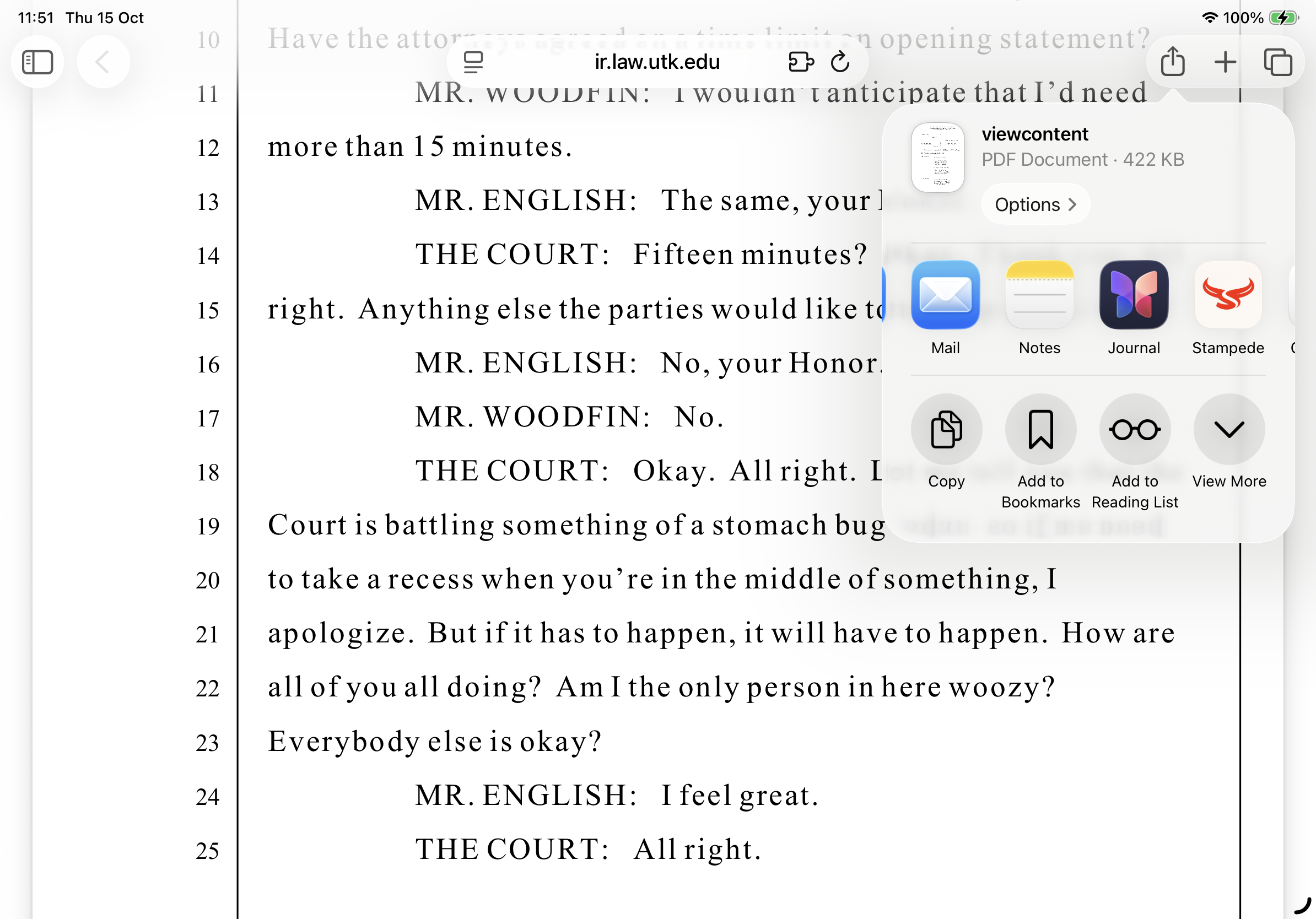Share the PDF to Notes
Screen dimensions: 1316x919
pyautogui.click(x=1039, y=307)
